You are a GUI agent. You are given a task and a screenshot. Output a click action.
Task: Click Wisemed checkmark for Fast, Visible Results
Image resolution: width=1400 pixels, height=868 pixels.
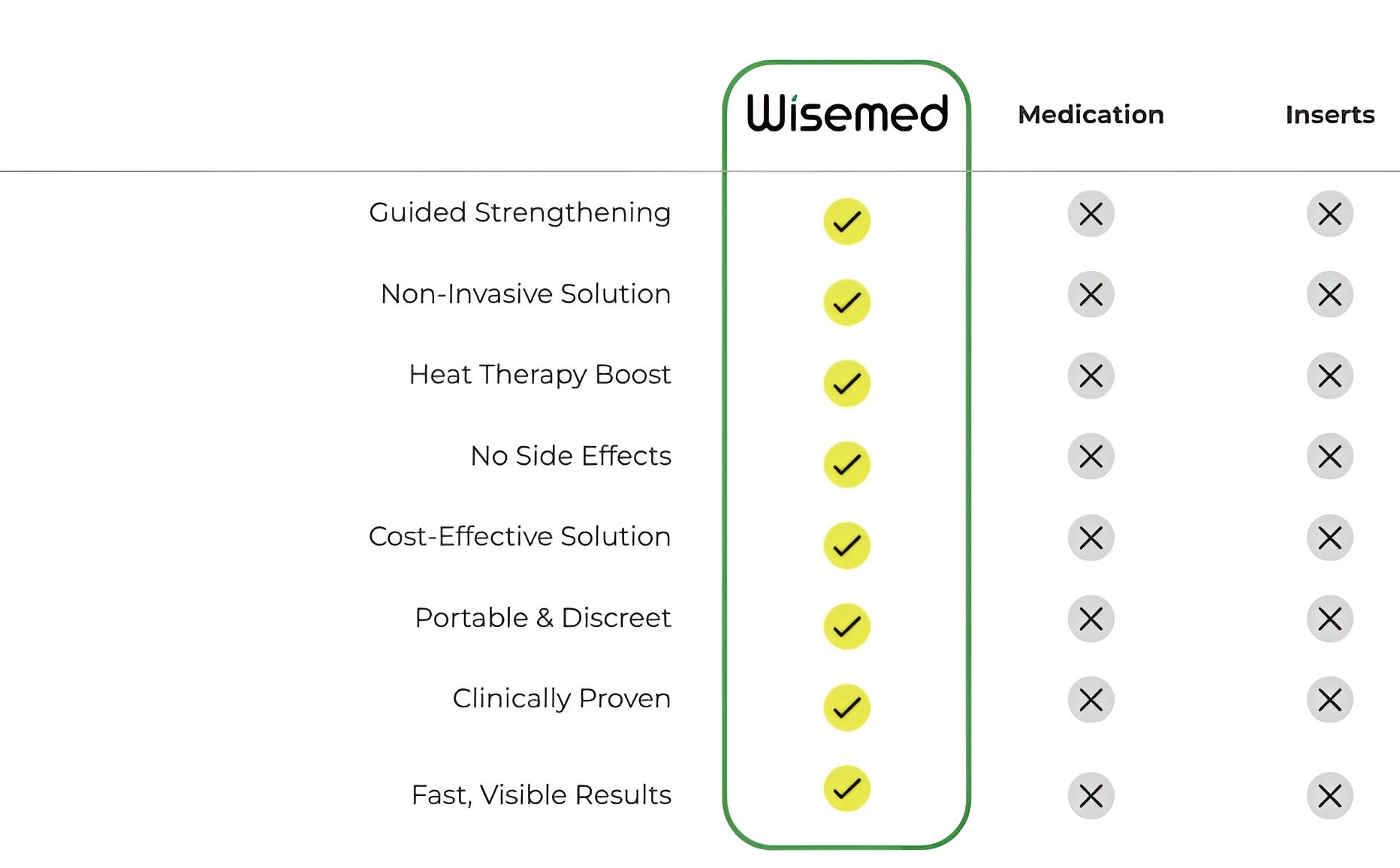[846, 788]
